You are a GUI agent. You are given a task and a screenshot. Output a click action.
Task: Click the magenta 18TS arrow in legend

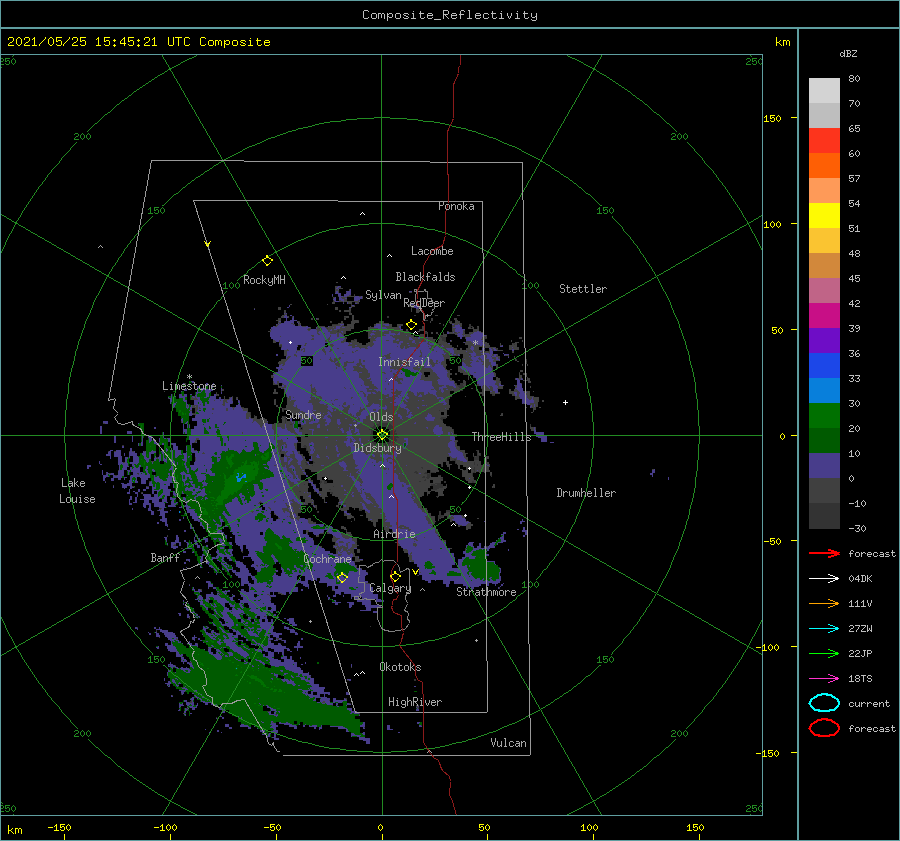[x=824, y=679]
